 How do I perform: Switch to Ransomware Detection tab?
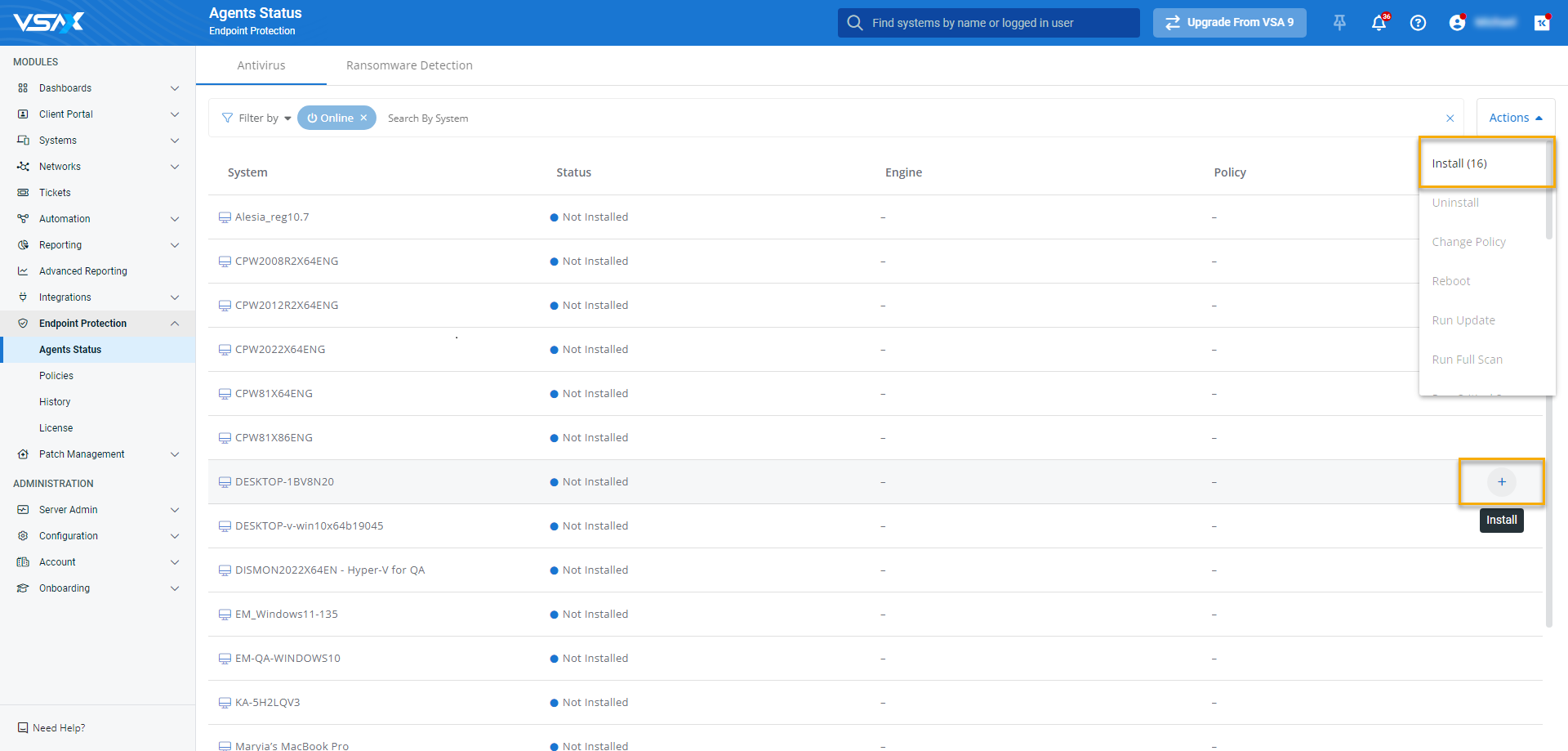tap(409, 65)
